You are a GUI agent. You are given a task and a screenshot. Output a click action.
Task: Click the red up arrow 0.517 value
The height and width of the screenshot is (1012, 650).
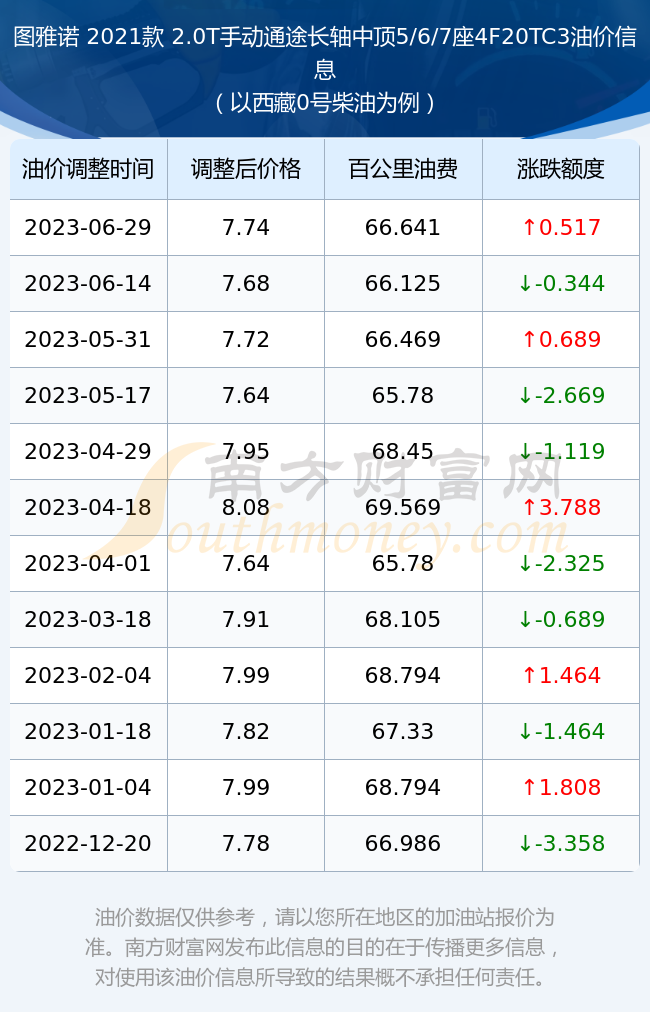click(561, 227)
